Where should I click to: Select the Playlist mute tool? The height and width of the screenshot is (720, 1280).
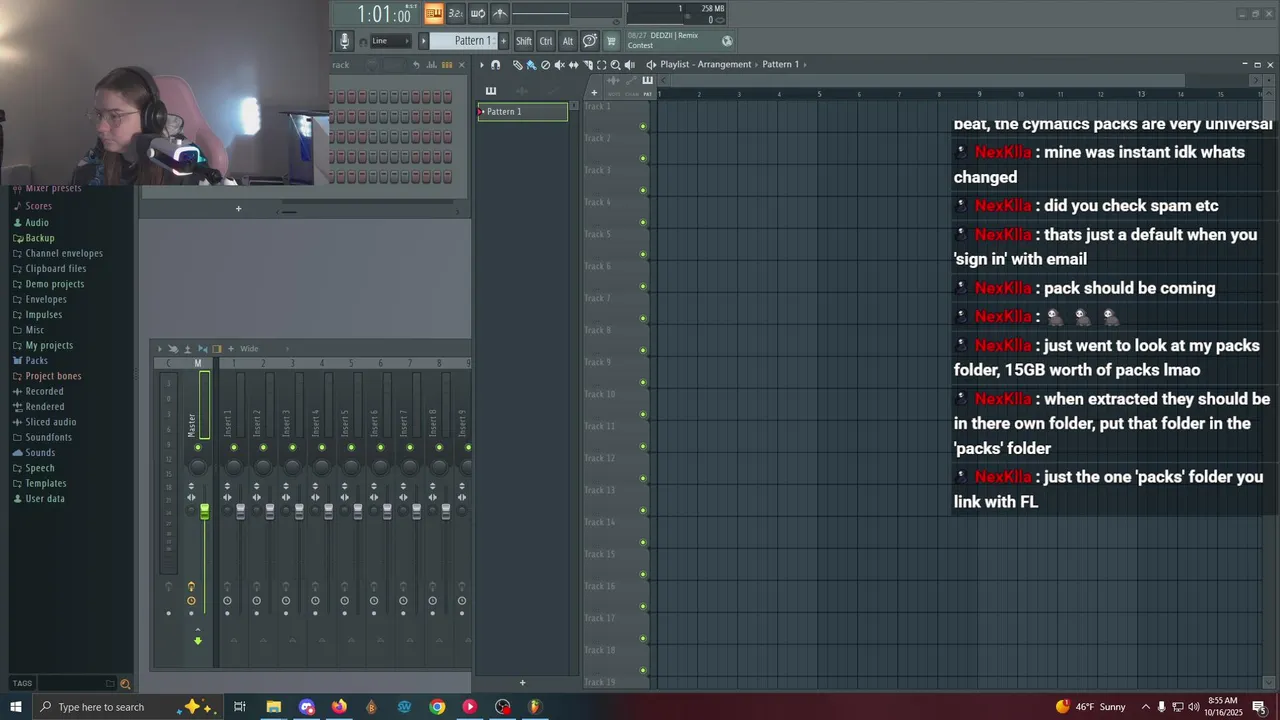click(559, 65)
